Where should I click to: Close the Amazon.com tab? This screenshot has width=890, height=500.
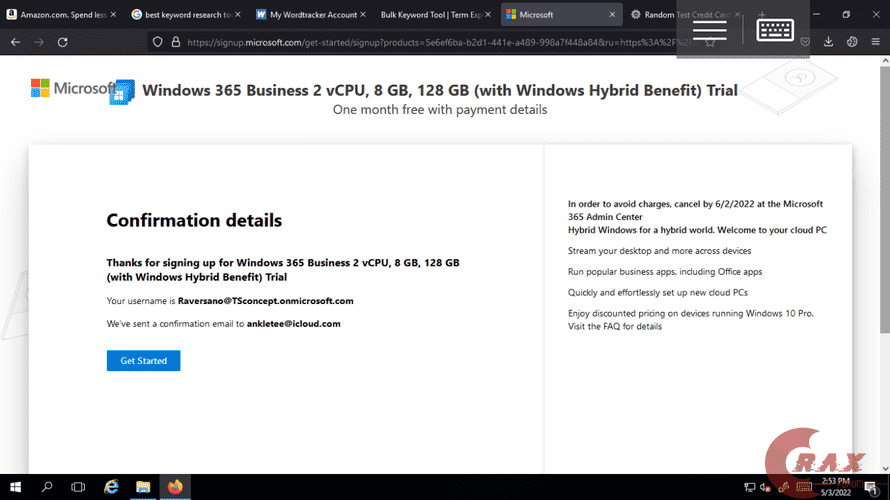[x=113, y=15]
